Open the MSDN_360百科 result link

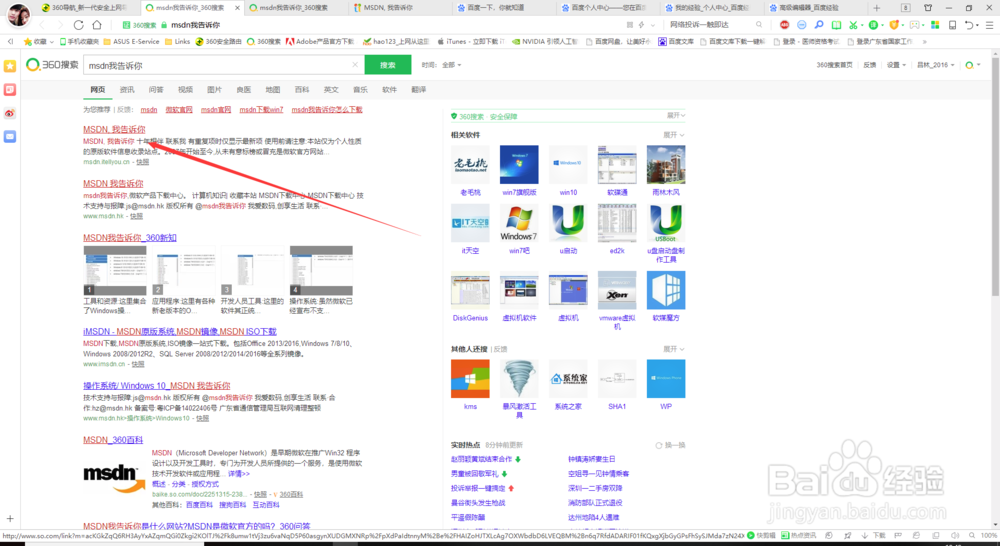click(113, 440)
